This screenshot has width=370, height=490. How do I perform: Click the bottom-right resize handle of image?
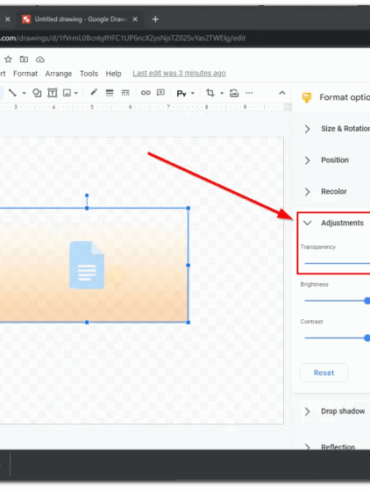click(188, 322)
